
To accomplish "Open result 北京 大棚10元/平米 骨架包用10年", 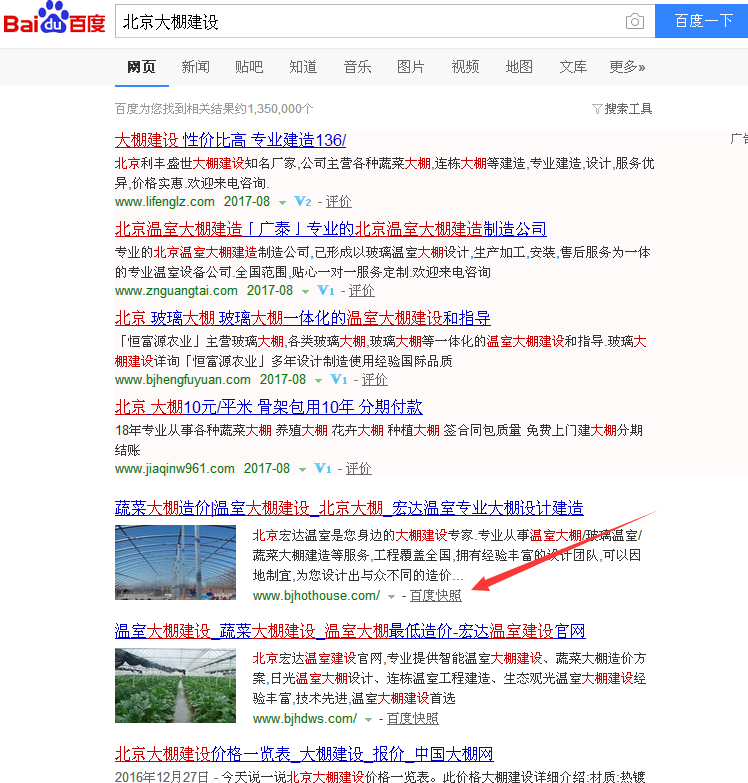I will 269,407.
